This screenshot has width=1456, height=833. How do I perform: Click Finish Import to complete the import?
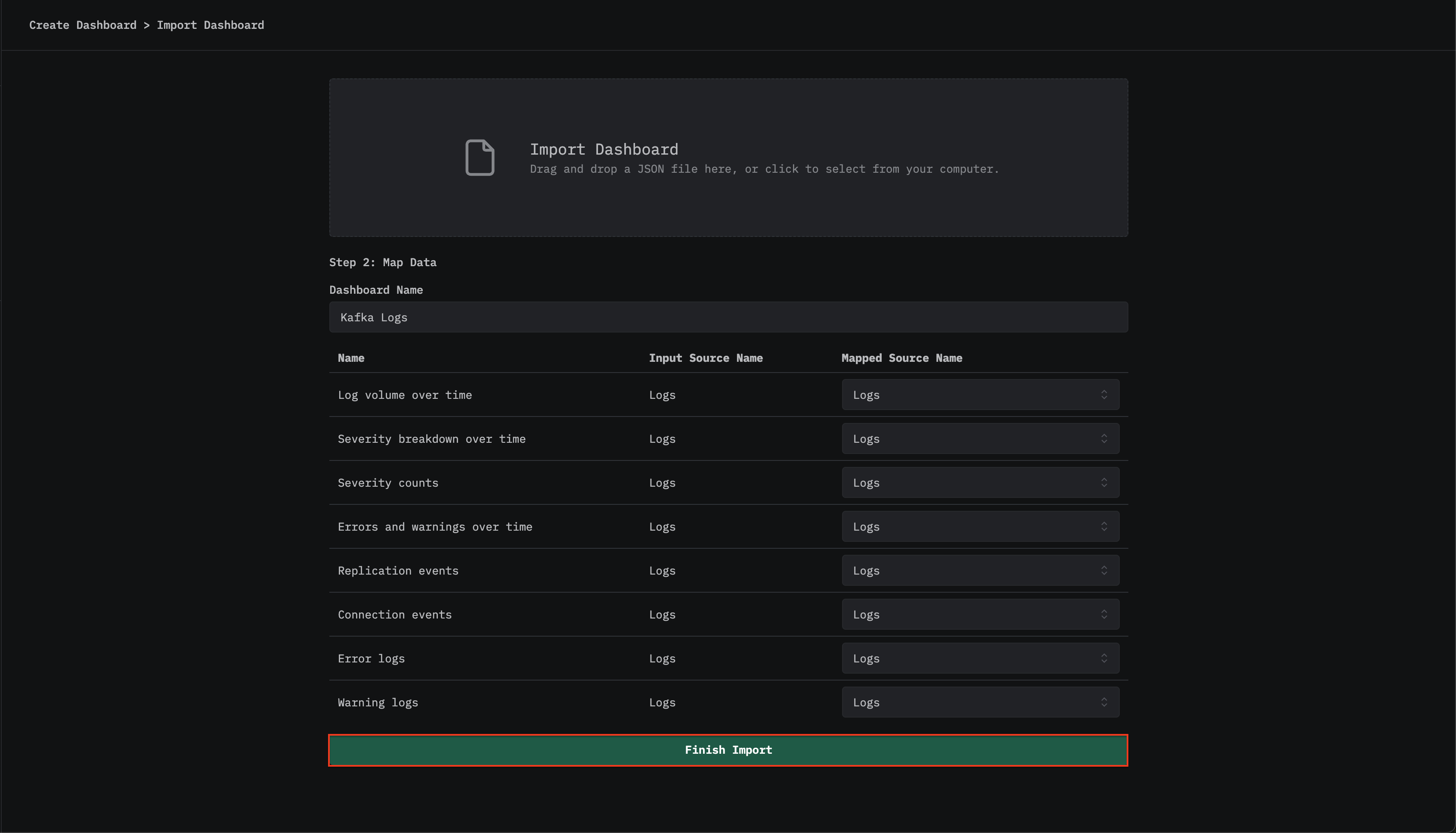(728, 749)
